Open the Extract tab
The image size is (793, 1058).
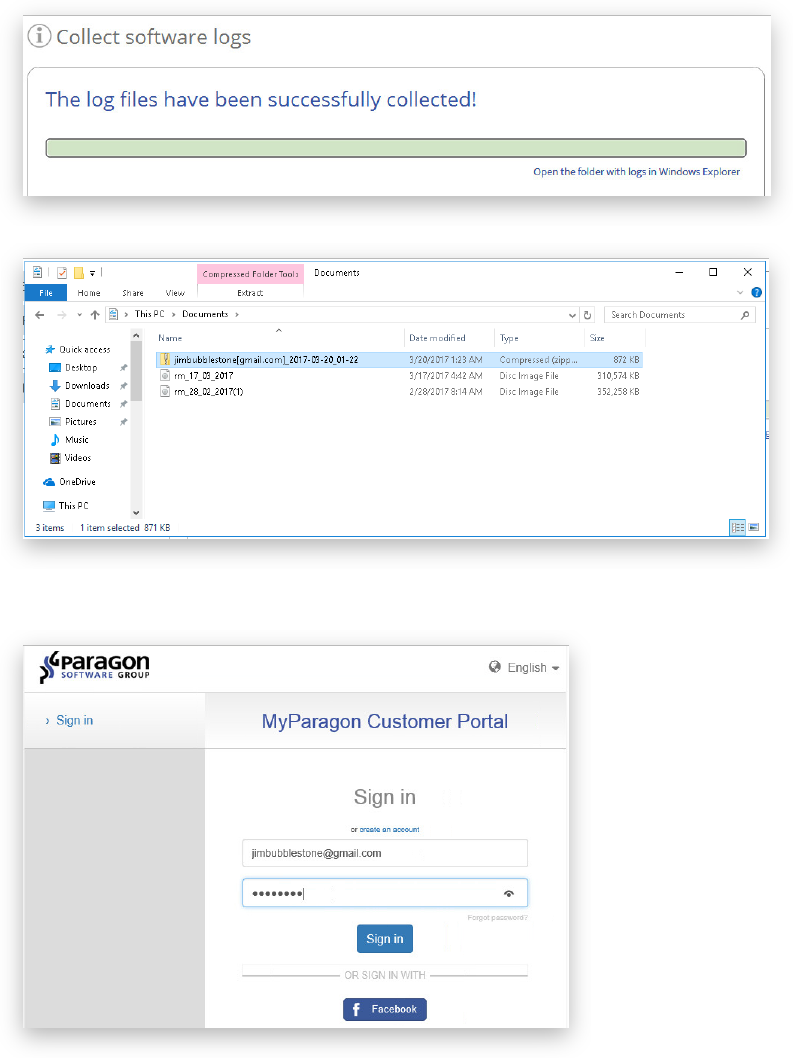pyautogui.click(x=250, y=293)
